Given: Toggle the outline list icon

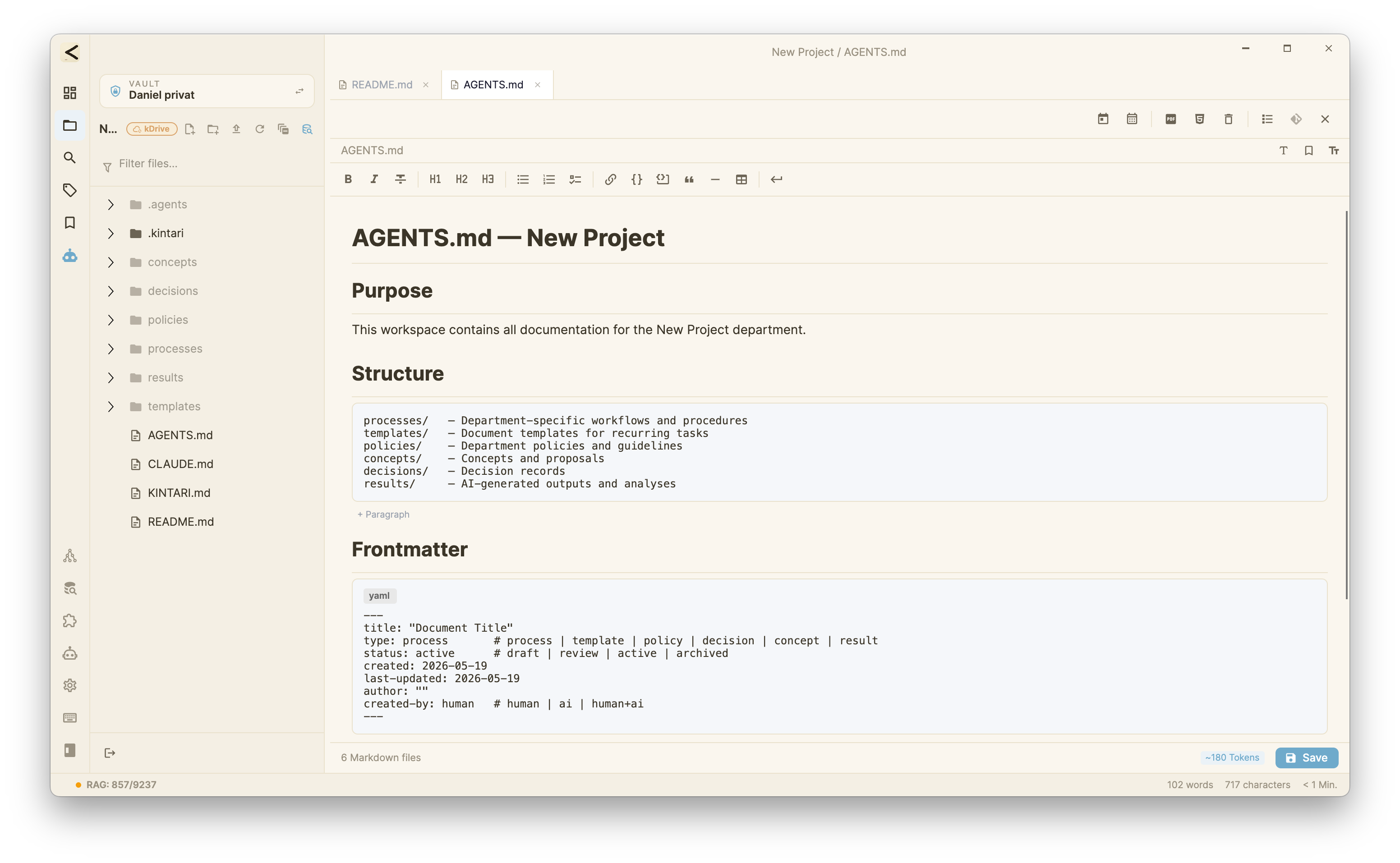Looking at the screenshot, I should [1267, 119].
